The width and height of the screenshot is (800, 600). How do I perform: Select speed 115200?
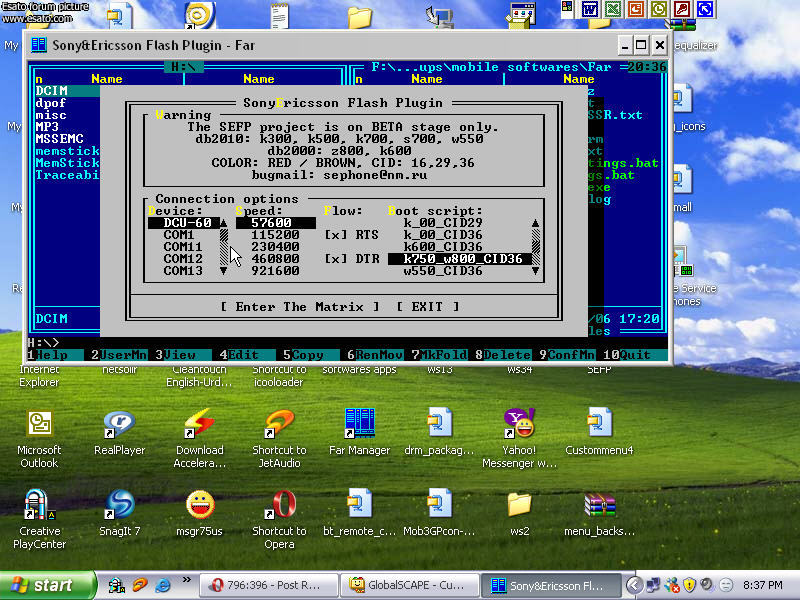[276, 235]
